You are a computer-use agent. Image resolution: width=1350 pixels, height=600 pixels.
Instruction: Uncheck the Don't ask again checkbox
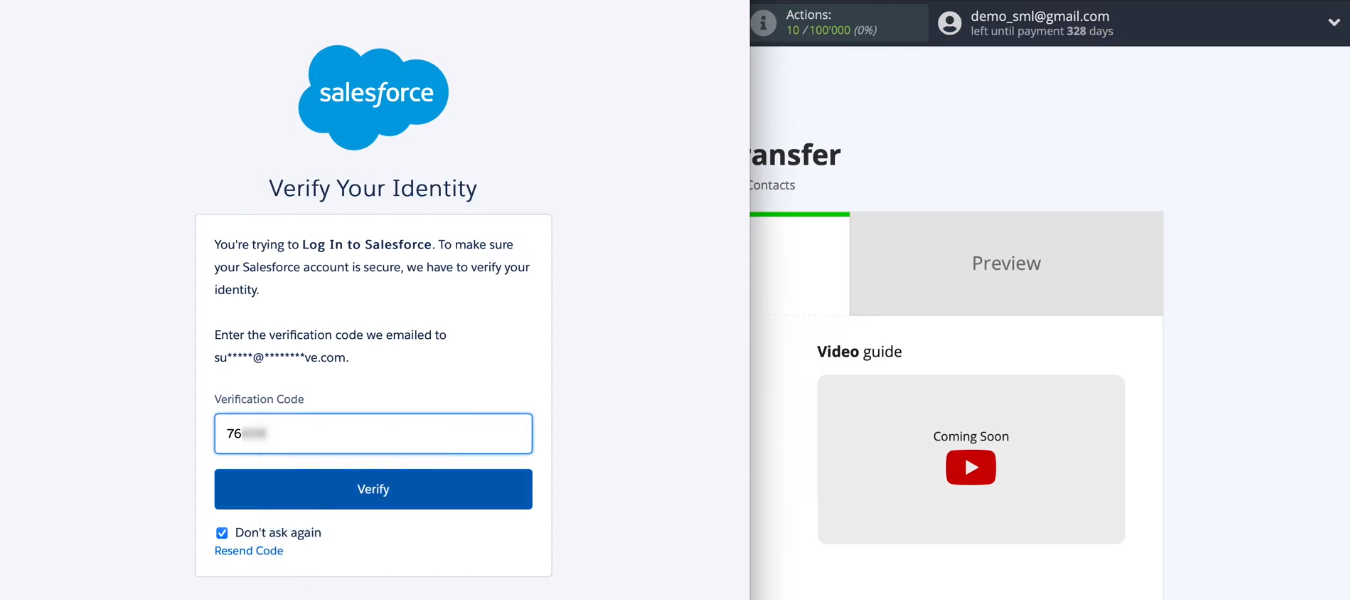coord(222,533)
